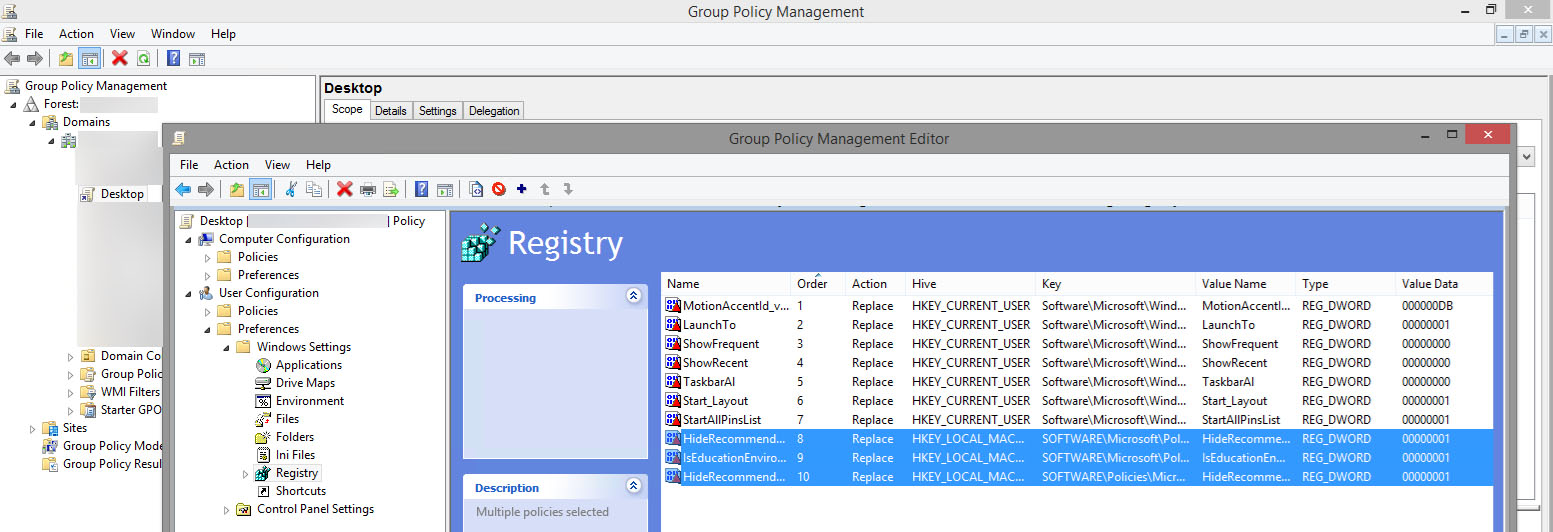
Task: Click the Back arrow in Group Policy Management Editor toolbar
Action: click(183, 189)
